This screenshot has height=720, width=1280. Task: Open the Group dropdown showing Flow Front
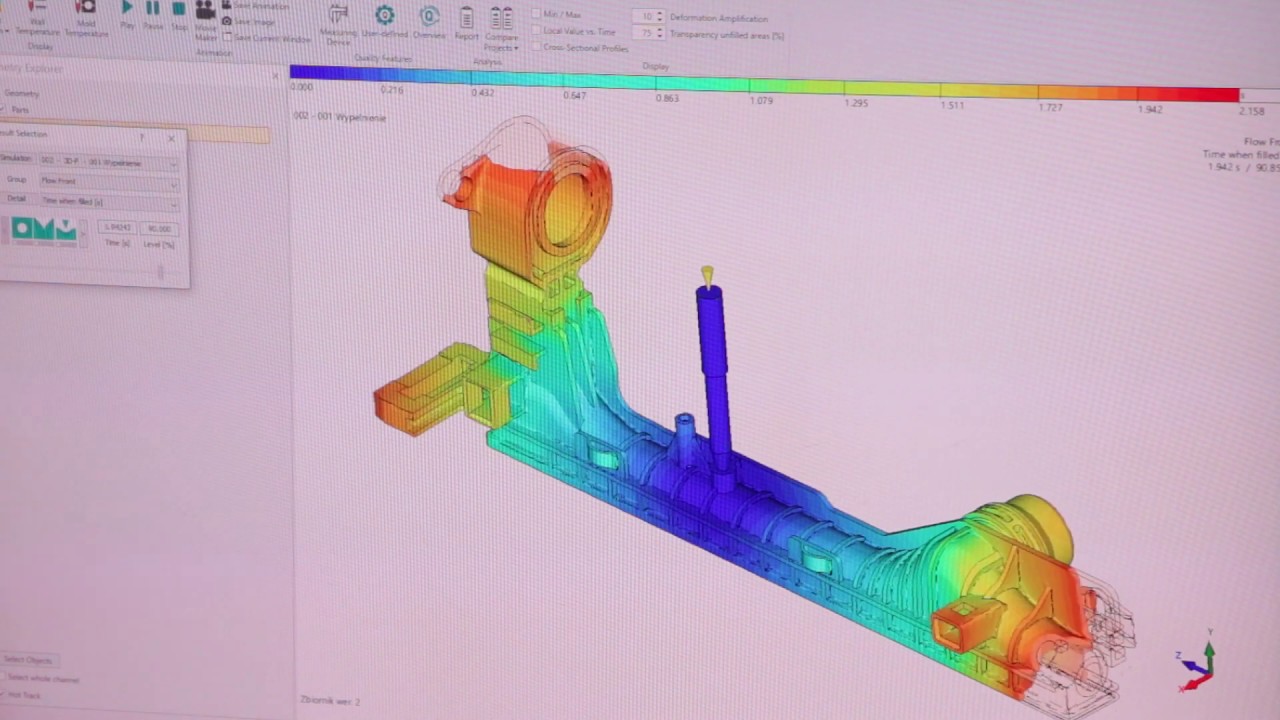point(108,181)
